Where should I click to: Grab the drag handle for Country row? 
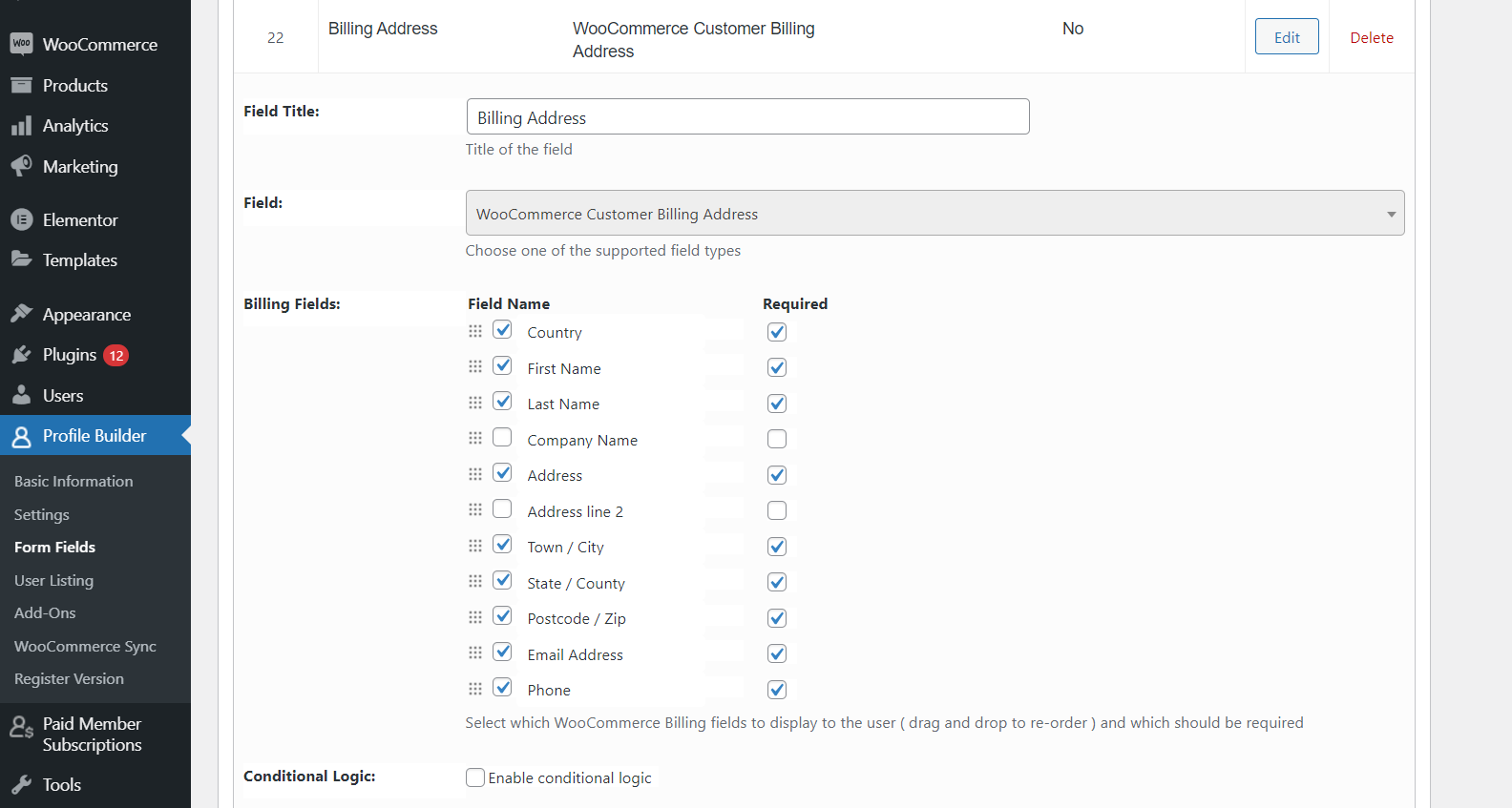tap(475, 331)
